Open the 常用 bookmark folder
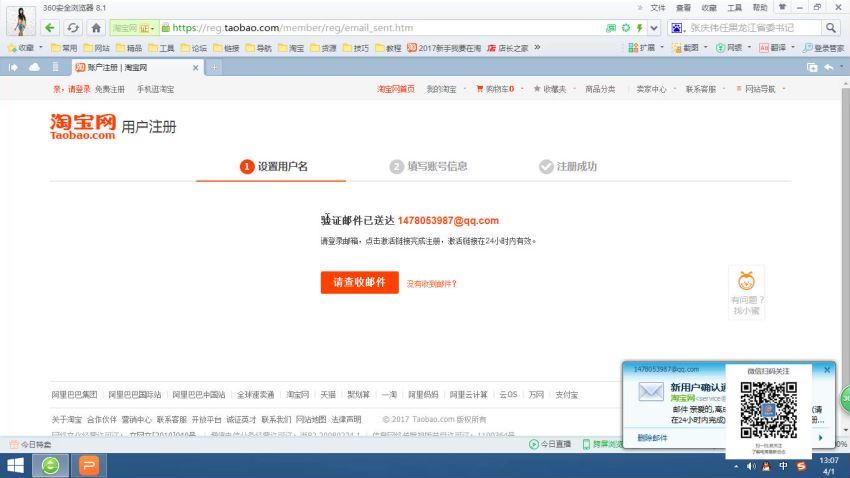This screenshot has height=478, width=850. [x=63, y=48]
